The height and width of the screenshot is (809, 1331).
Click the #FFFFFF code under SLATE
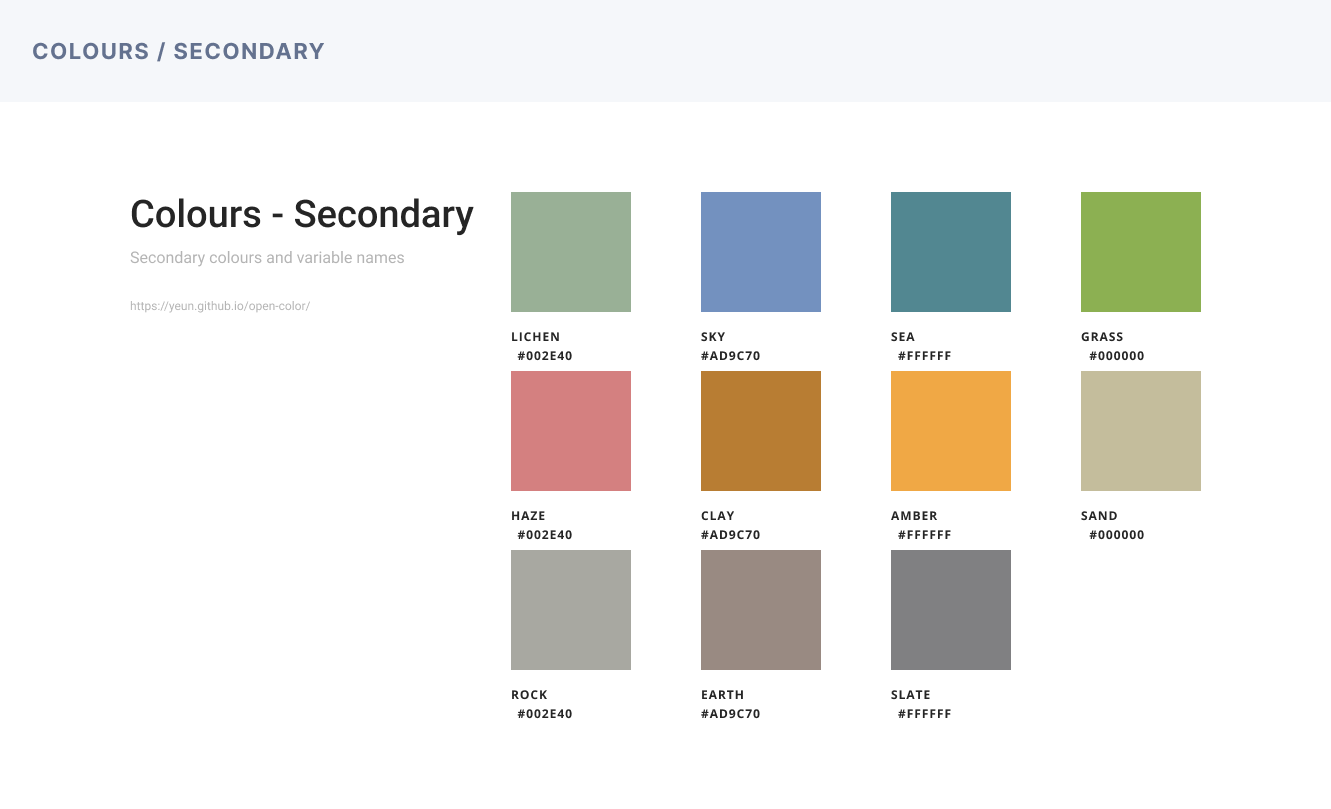tap(924, 714)
